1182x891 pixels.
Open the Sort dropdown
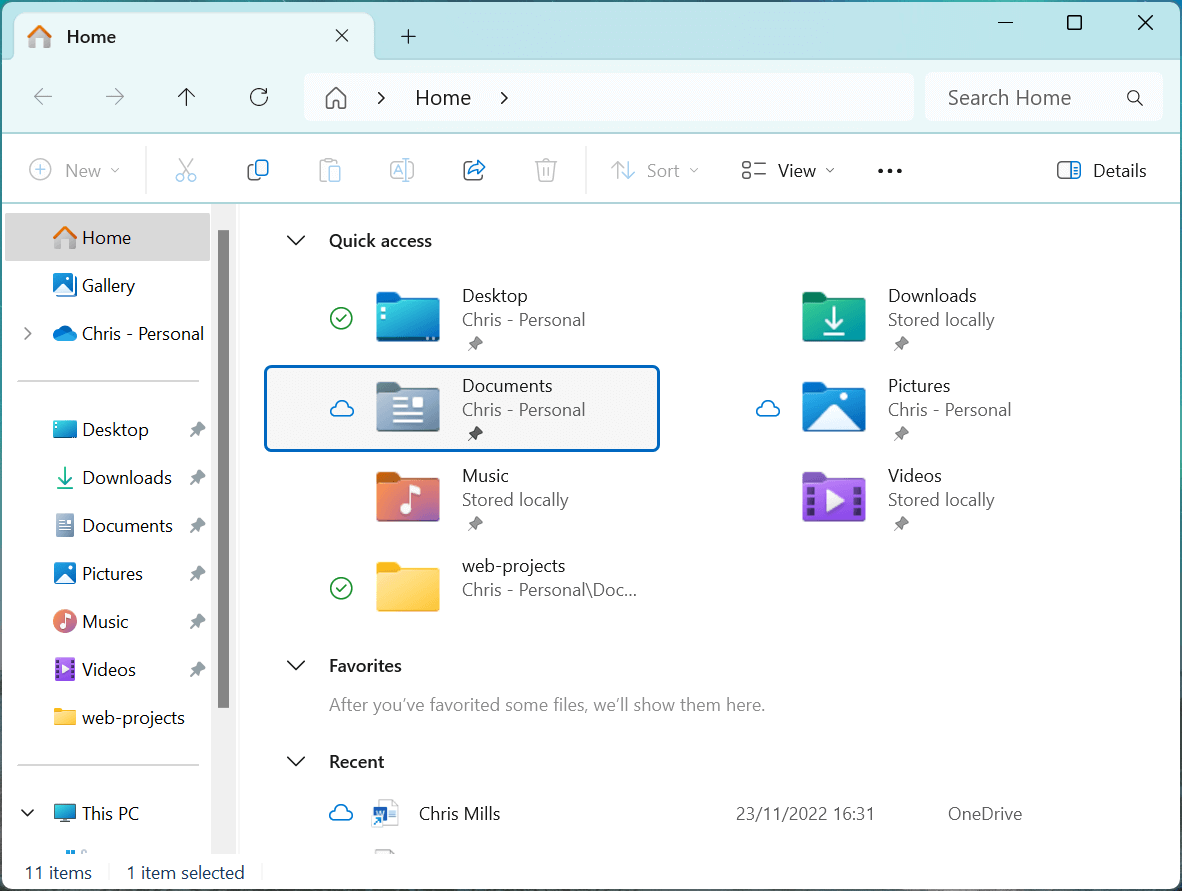coord(655,170)
